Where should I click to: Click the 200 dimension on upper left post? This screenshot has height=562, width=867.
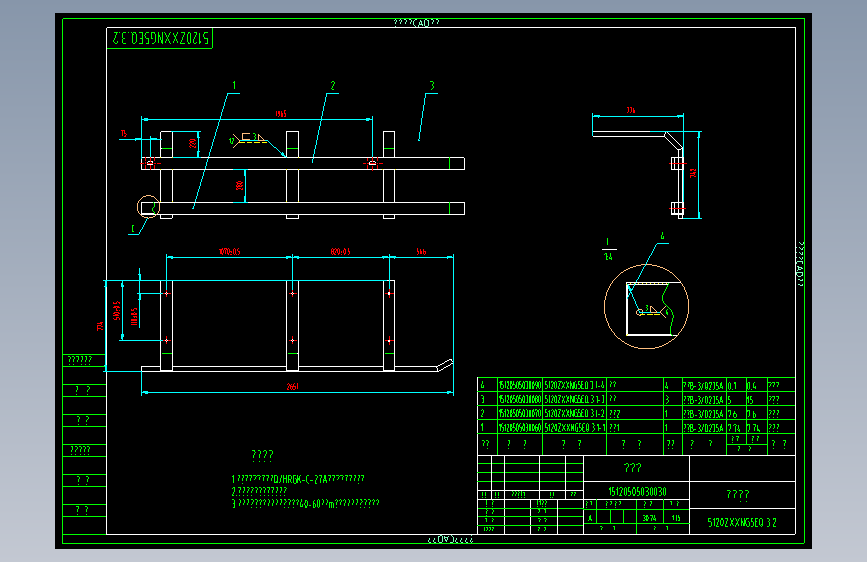pos(192,143)
